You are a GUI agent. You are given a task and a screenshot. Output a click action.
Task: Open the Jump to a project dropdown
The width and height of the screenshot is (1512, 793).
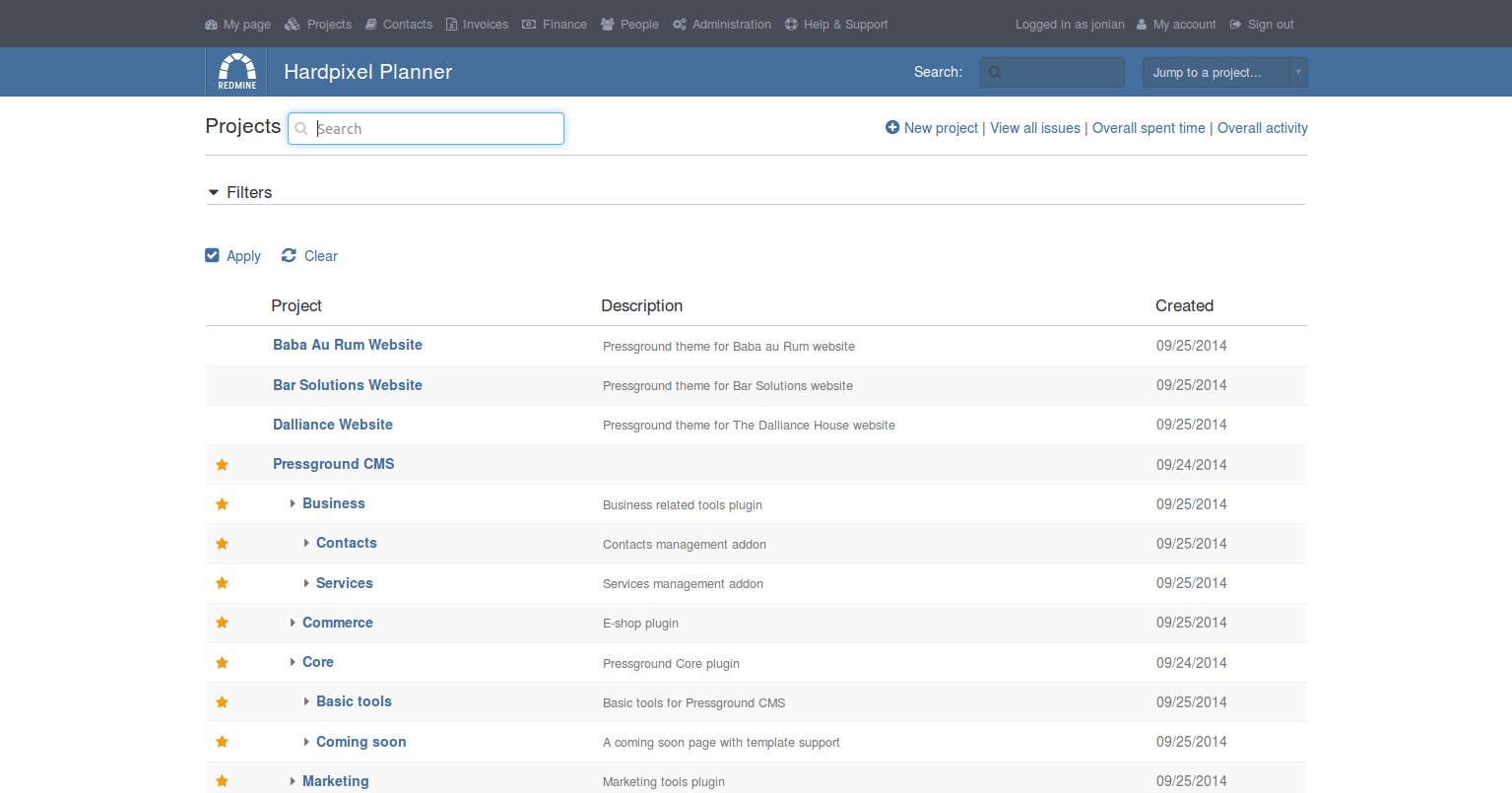1225,72
